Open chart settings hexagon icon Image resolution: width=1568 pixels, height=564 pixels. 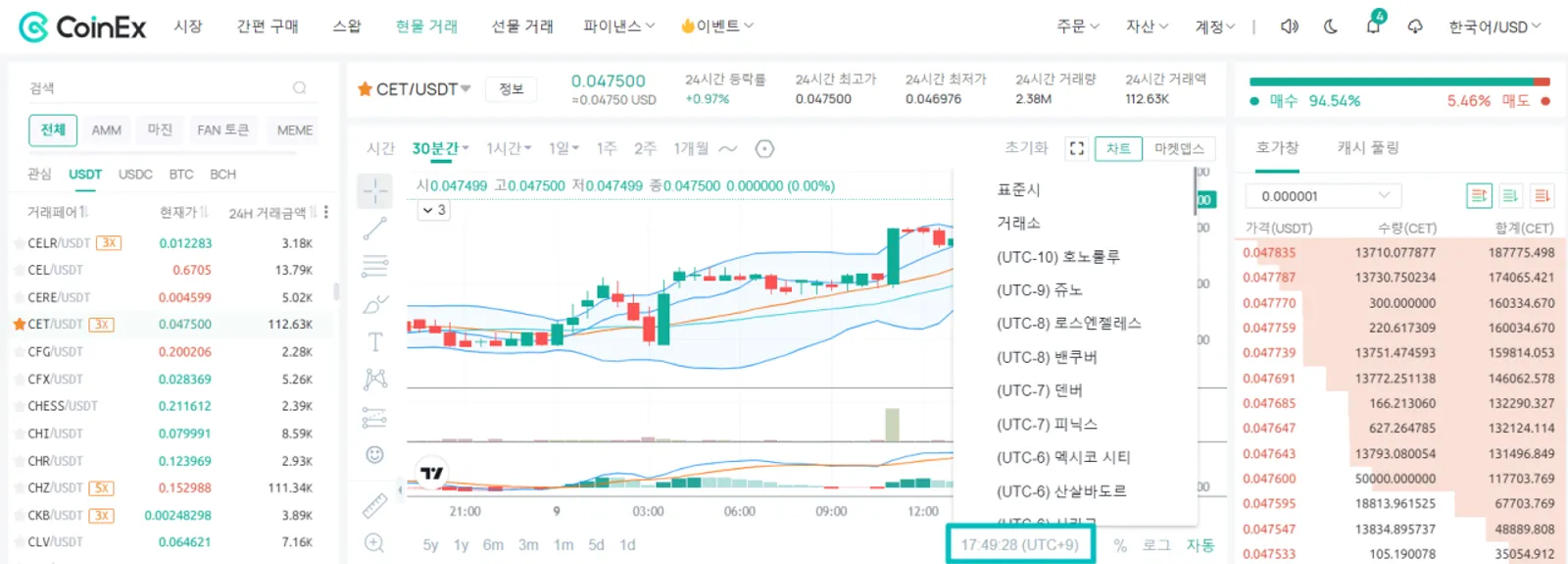(x=765, y=149)
